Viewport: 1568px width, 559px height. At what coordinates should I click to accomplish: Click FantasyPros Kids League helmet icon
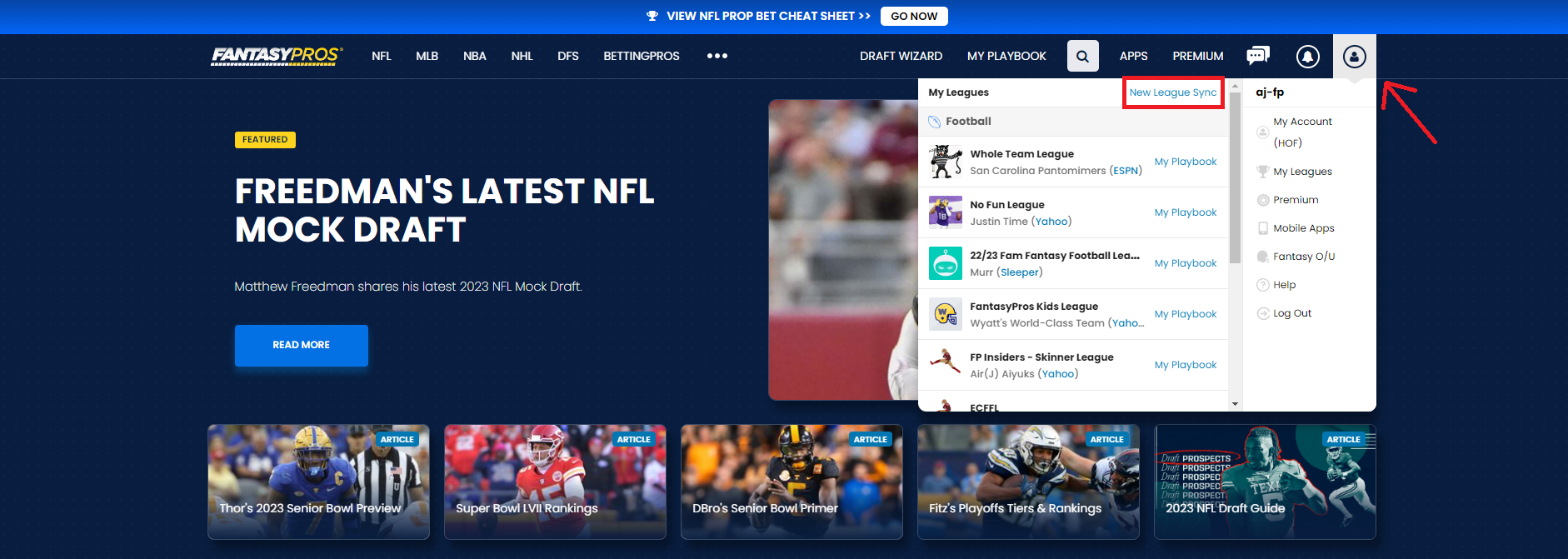tap(946, 314)
